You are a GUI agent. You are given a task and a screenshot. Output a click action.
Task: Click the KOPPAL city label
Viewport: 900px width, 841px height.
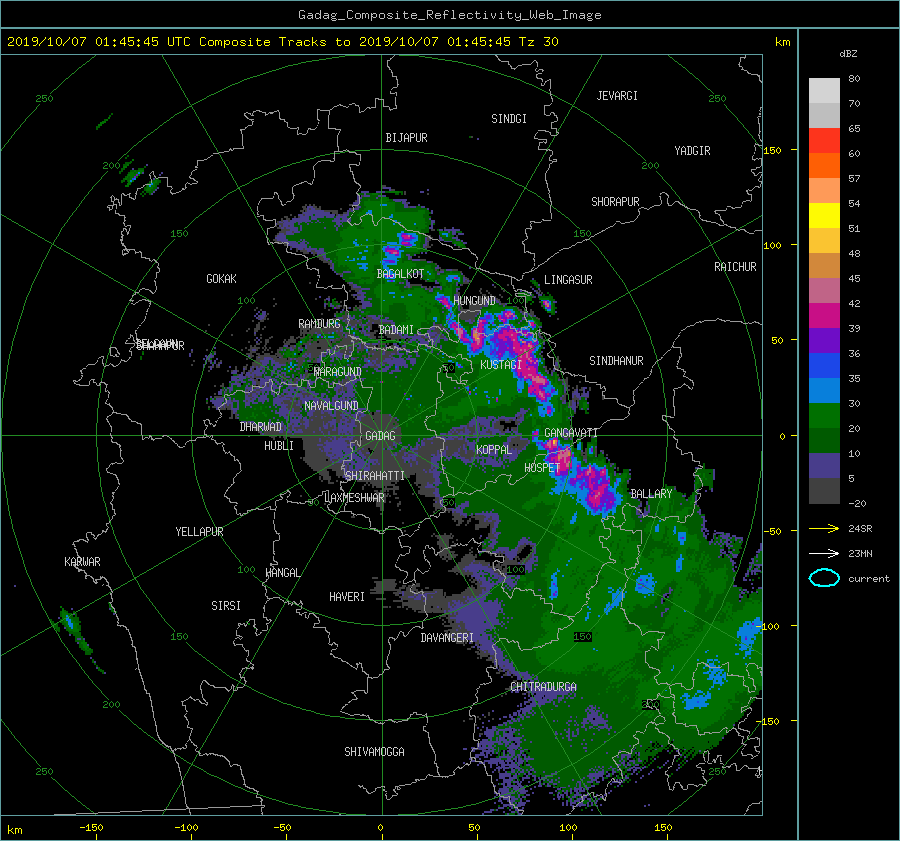click(494, 449)
